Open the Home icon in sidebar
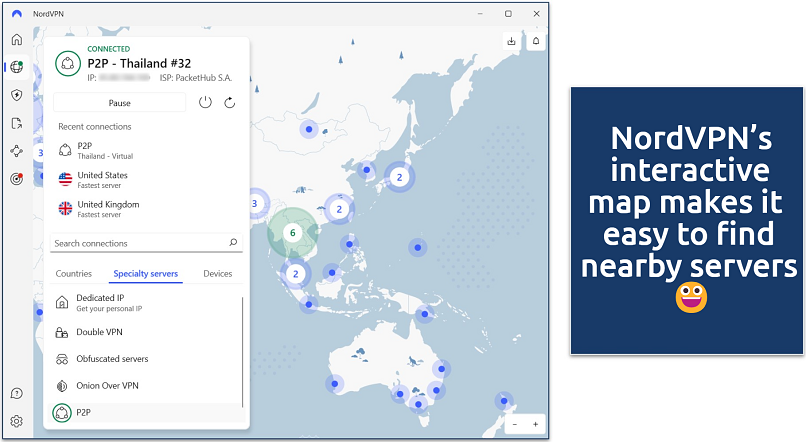The height and width of the screenshot is (442, 806). (16, 40)
